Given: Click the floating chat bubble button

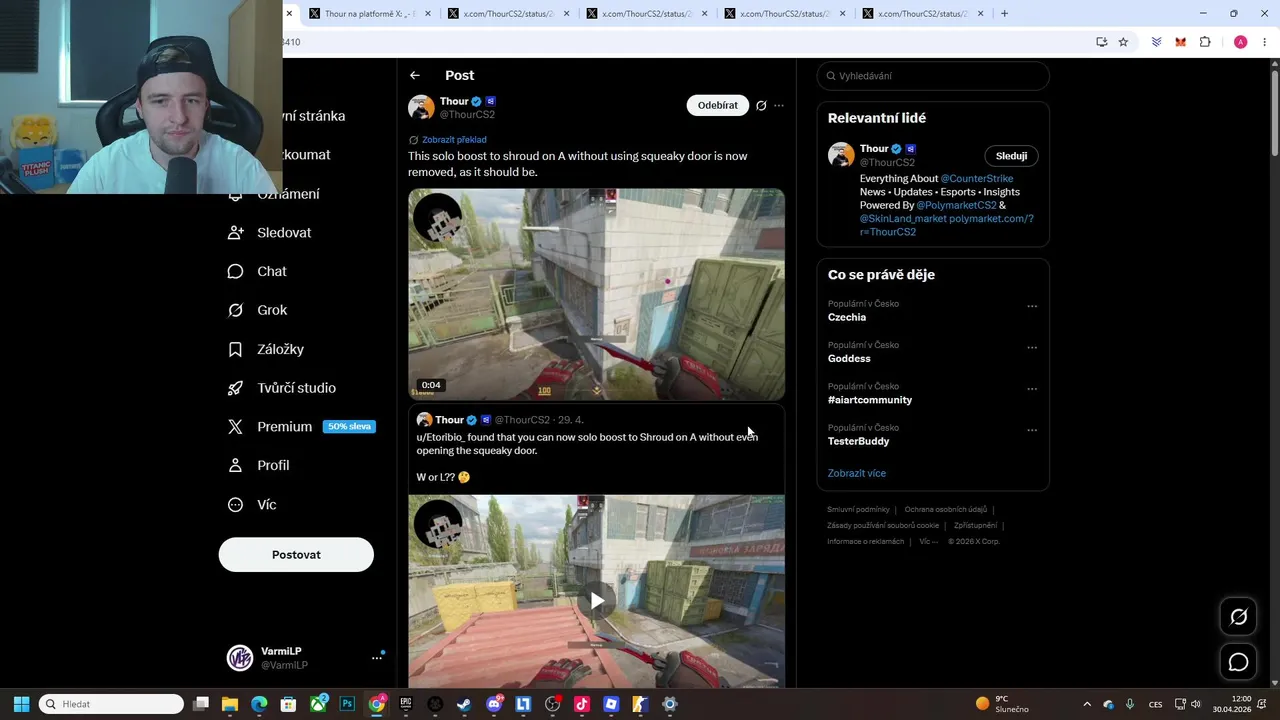Looking at the screenshot, I should point(1238,662).
